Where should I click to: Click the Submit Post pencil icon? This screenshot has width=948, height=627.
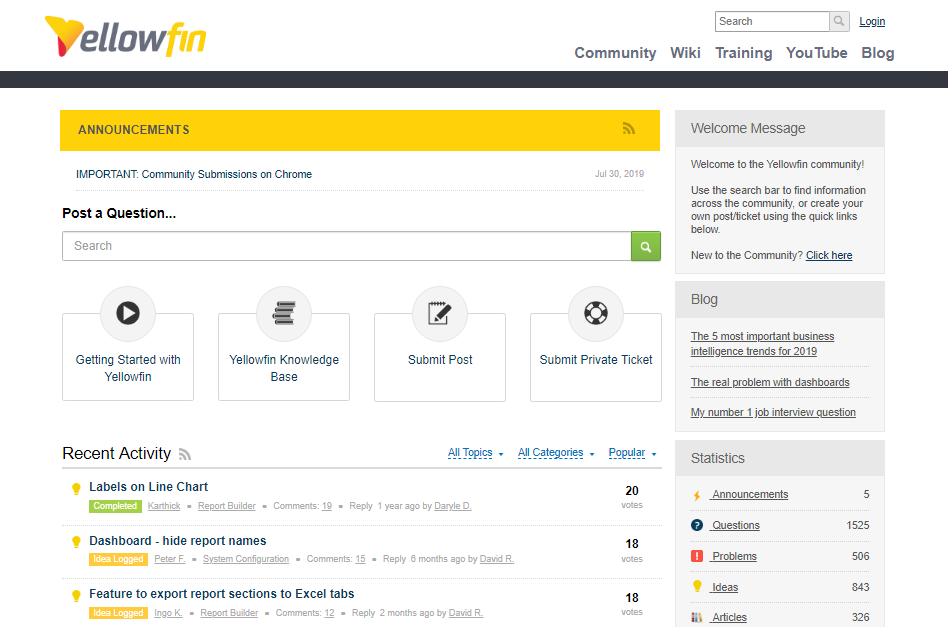[439, 313]
